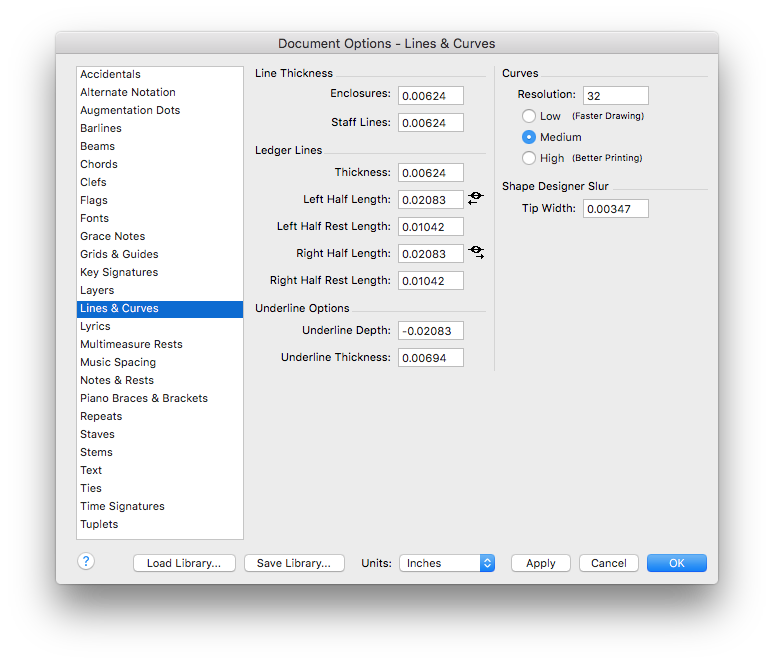The height and width of the screenshot is (664, 774).
Task: Focus the Left Half Length field
Action: 431,200
